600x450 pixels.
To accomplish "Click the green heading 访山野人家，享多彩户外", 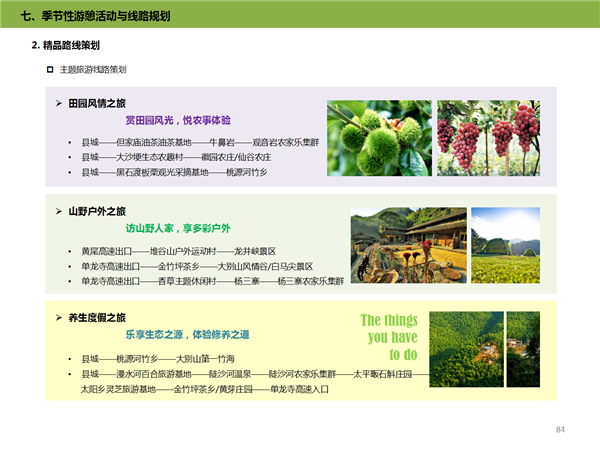I will [178, 228].
